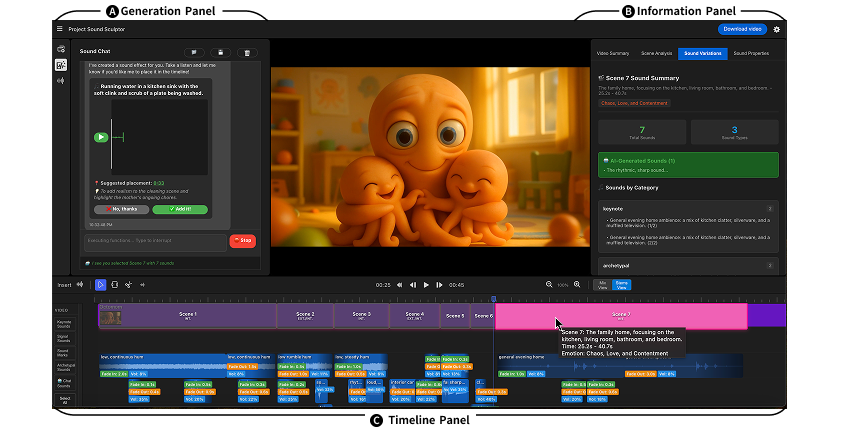Expand the archetypal sounds category
Image resolution: width=842 pixels, height=427 pixels.
click(688, 266)
